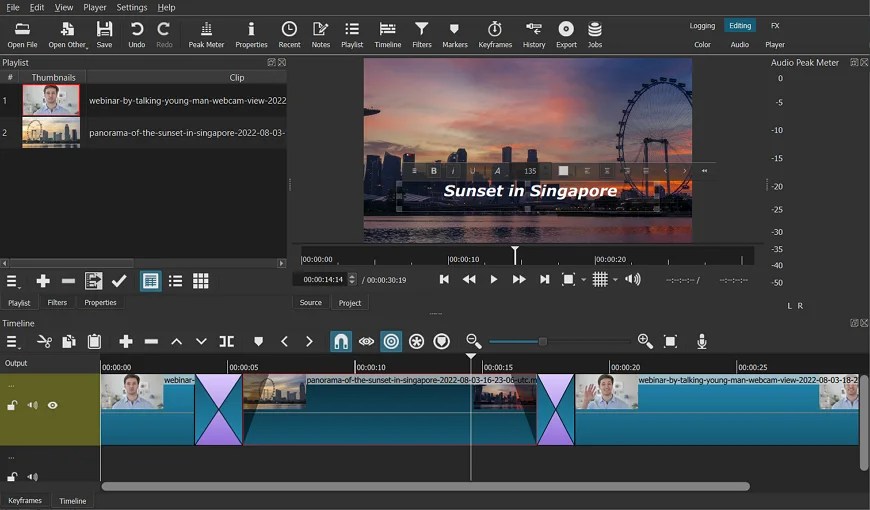The height and width of the screenshot is (510, 870).
Task: Toggle timeline snapping magnet
Action: pyautogui.click(x=341, y=341)
